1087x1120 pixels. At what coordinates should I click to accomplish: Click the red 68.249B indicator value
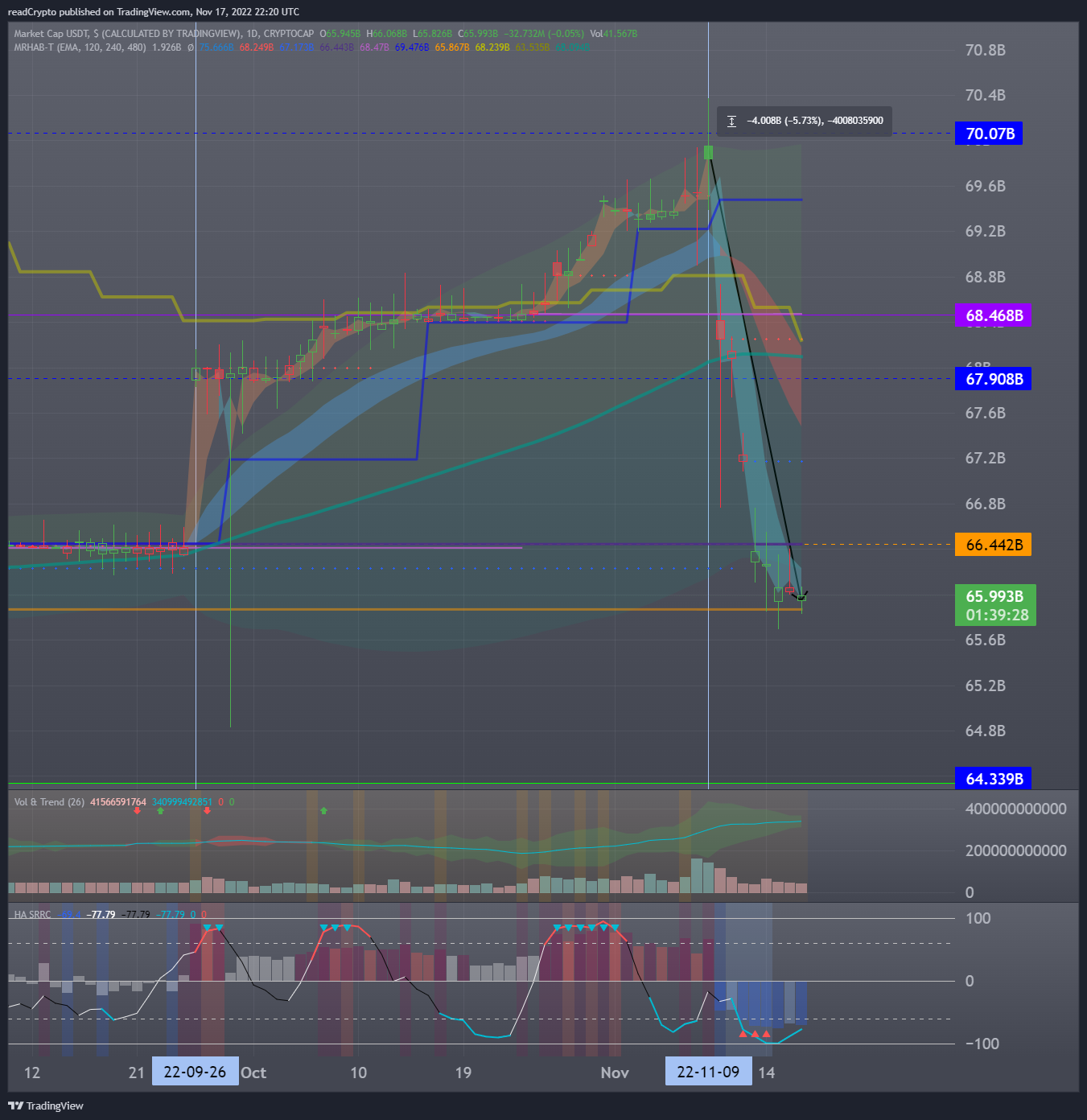[x=257, y=47]
